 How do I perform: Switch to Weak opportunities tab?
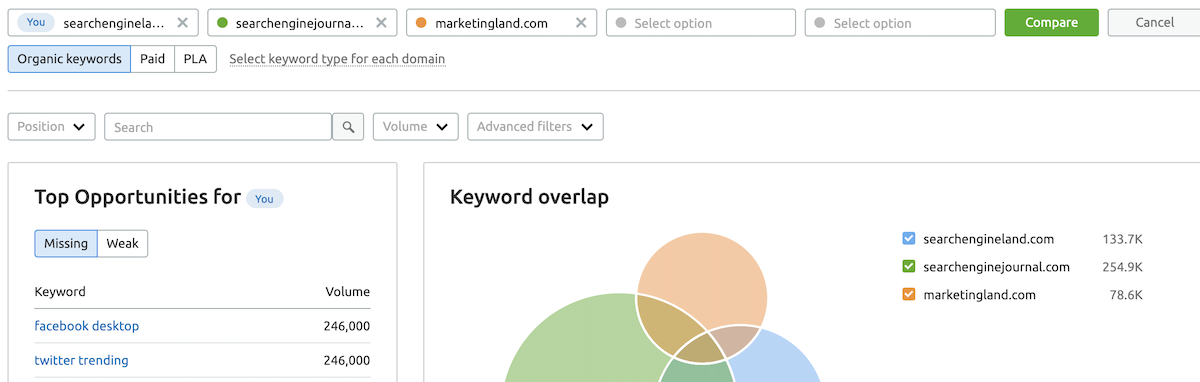point(123,244)
